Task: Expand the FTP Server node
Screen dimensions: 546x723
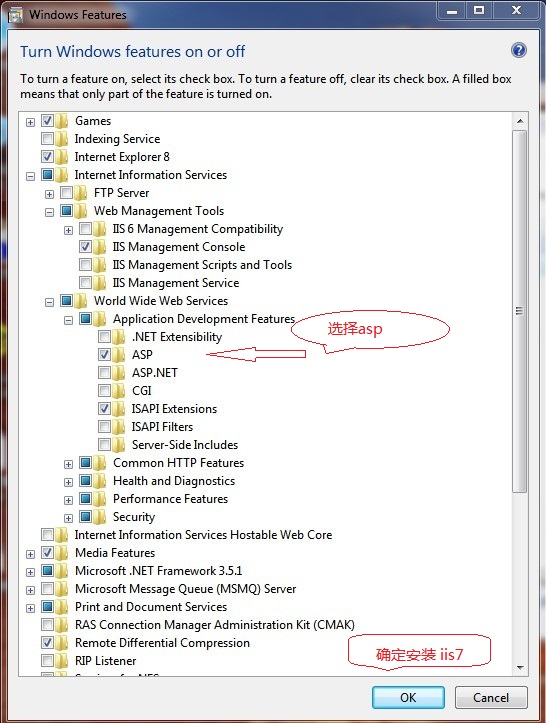Action: [49, 194]
